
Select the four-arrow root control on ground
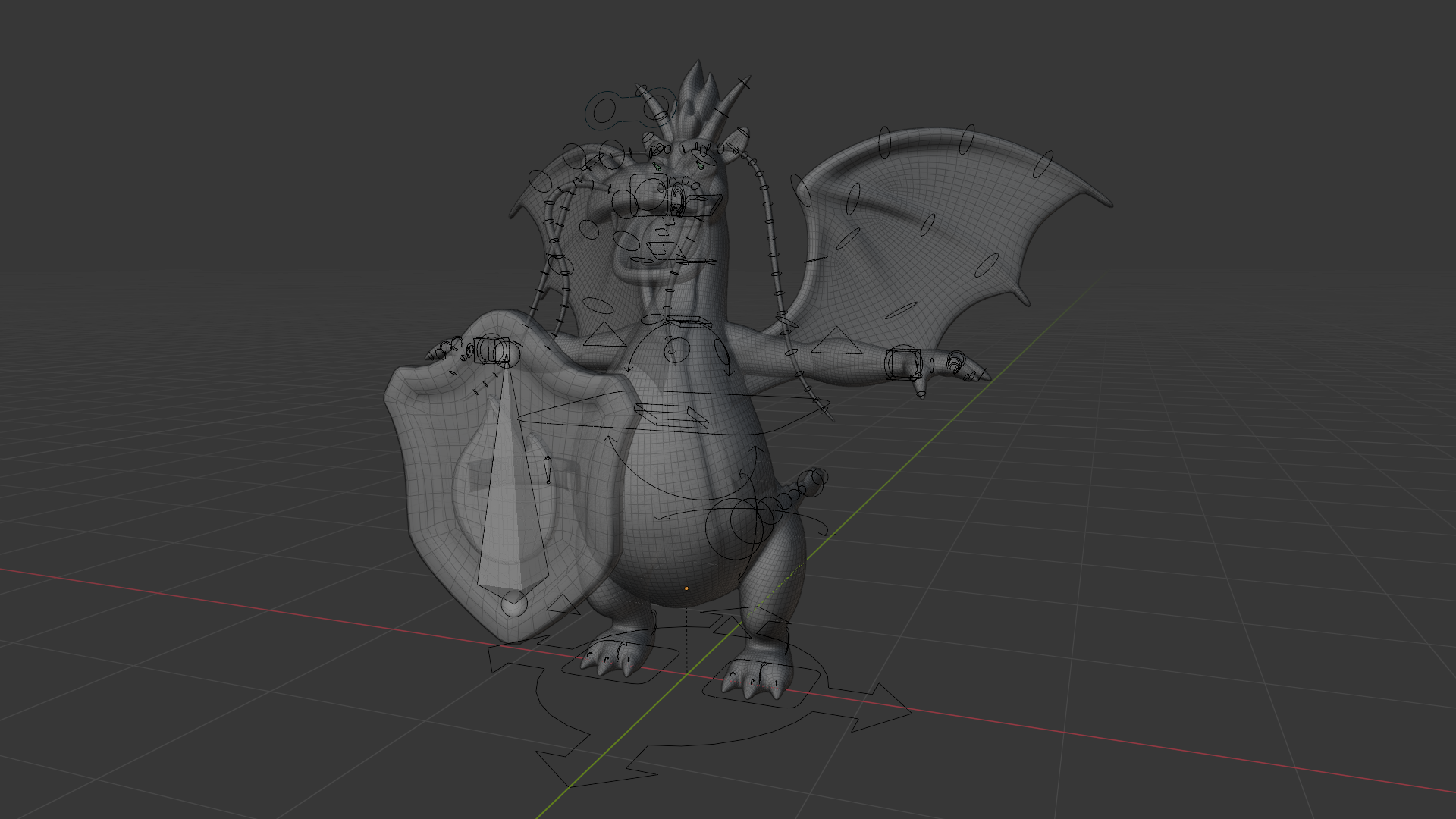click(699, 701)
